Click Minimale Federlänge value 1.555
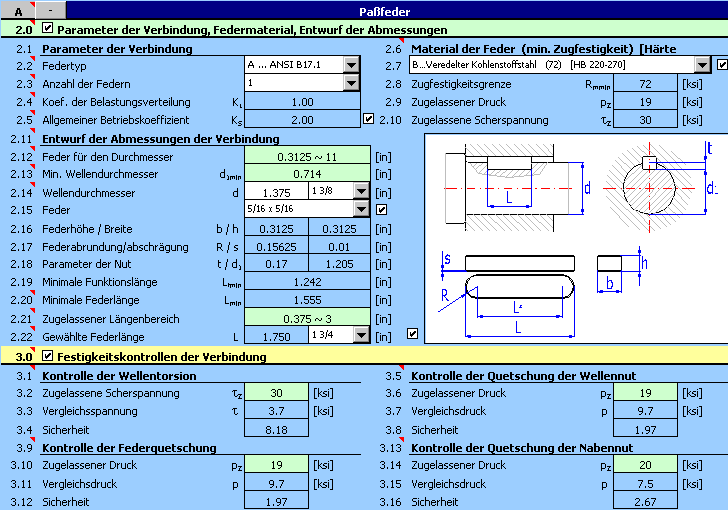The width and height of the screenshot is (728, 510). coord(307,300)
